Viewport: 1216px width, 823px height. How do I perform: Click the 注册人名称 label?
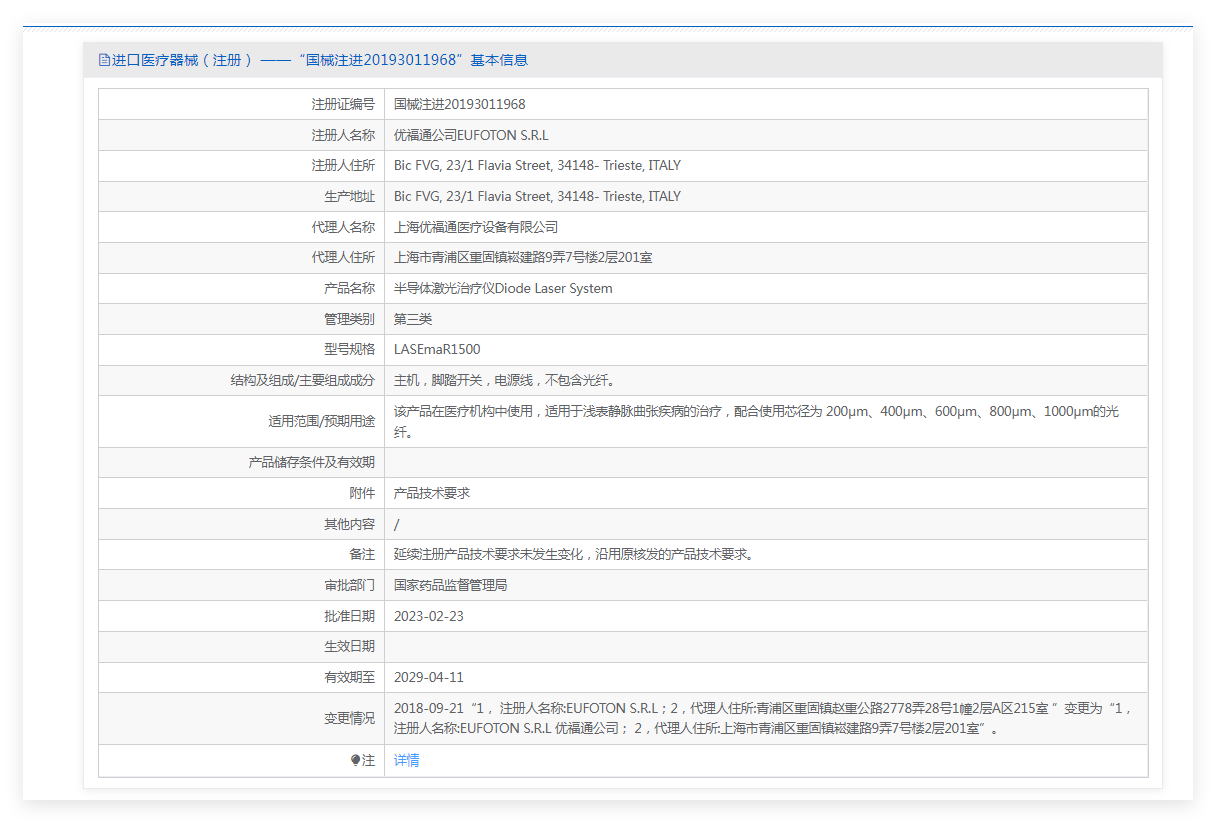[x=343, y=135]
